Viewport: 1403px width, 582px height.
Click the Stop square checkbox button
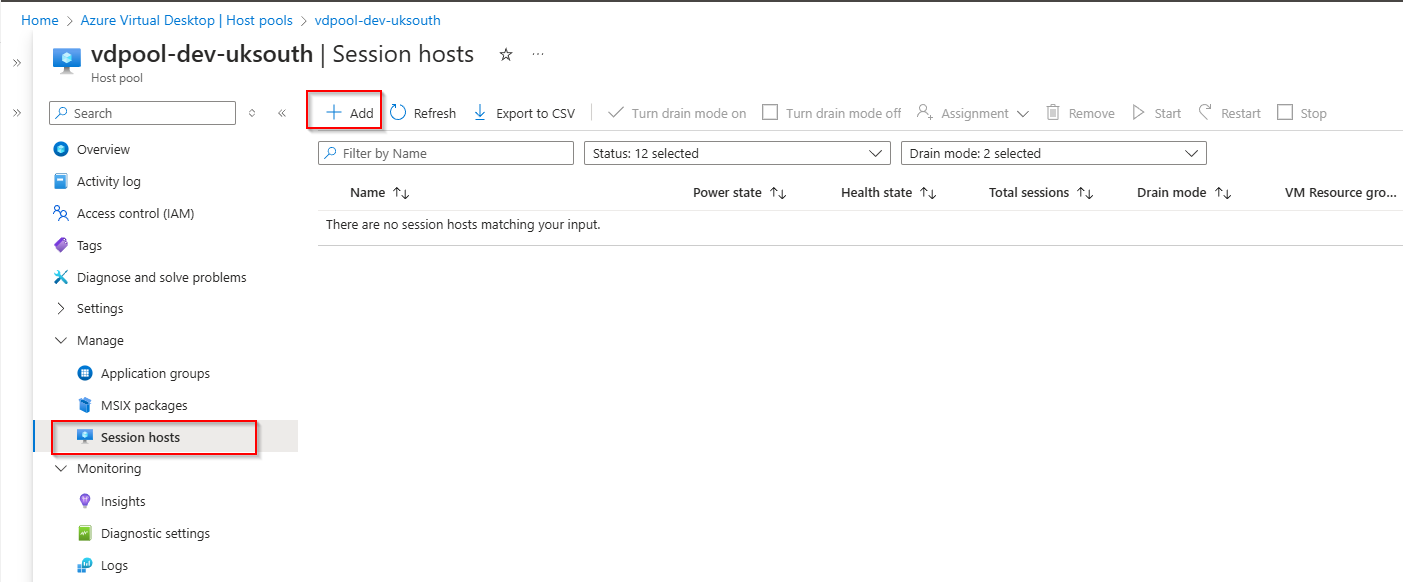(x=1285, y=113)
